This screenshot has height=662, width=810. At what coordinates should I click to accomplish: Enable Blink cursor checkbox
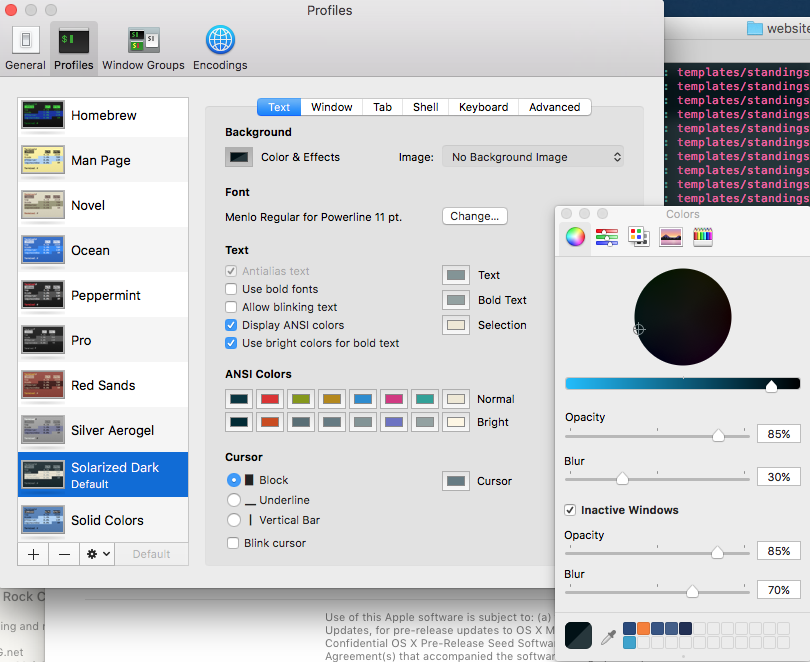(x=233, y=543)
